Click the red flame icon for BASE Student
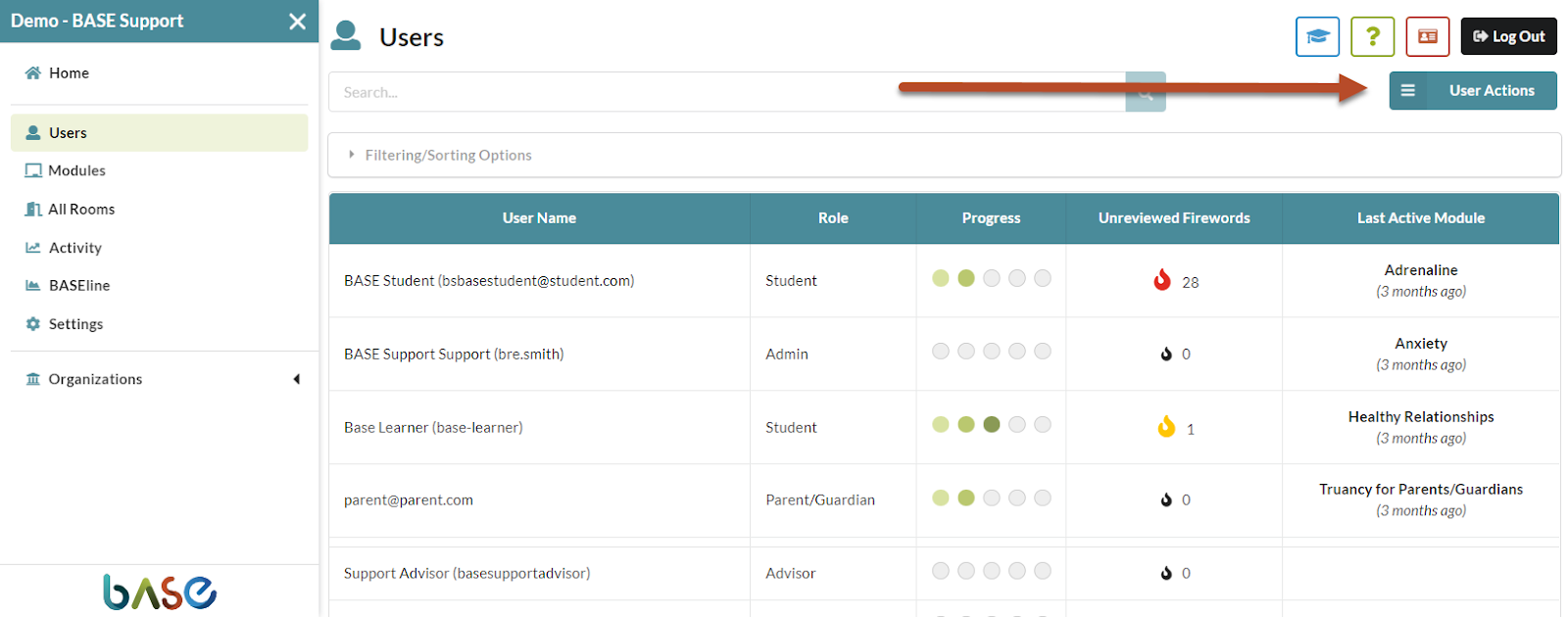Screen dimensions: 1568x617 click(1162, 280)
